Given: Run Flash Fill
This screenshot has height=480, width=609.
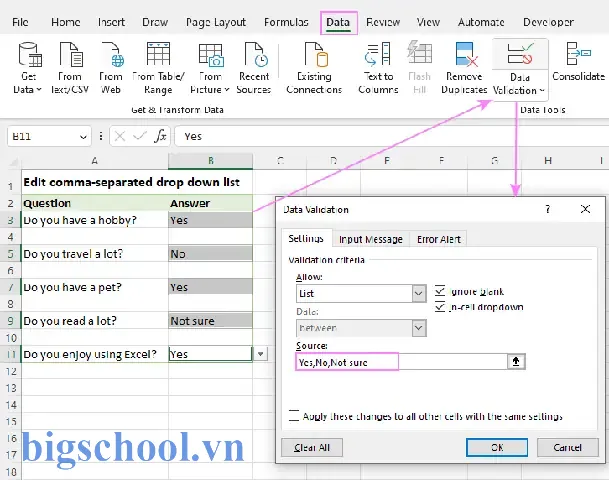Looking at the screenshot, I should pos(419,68).
